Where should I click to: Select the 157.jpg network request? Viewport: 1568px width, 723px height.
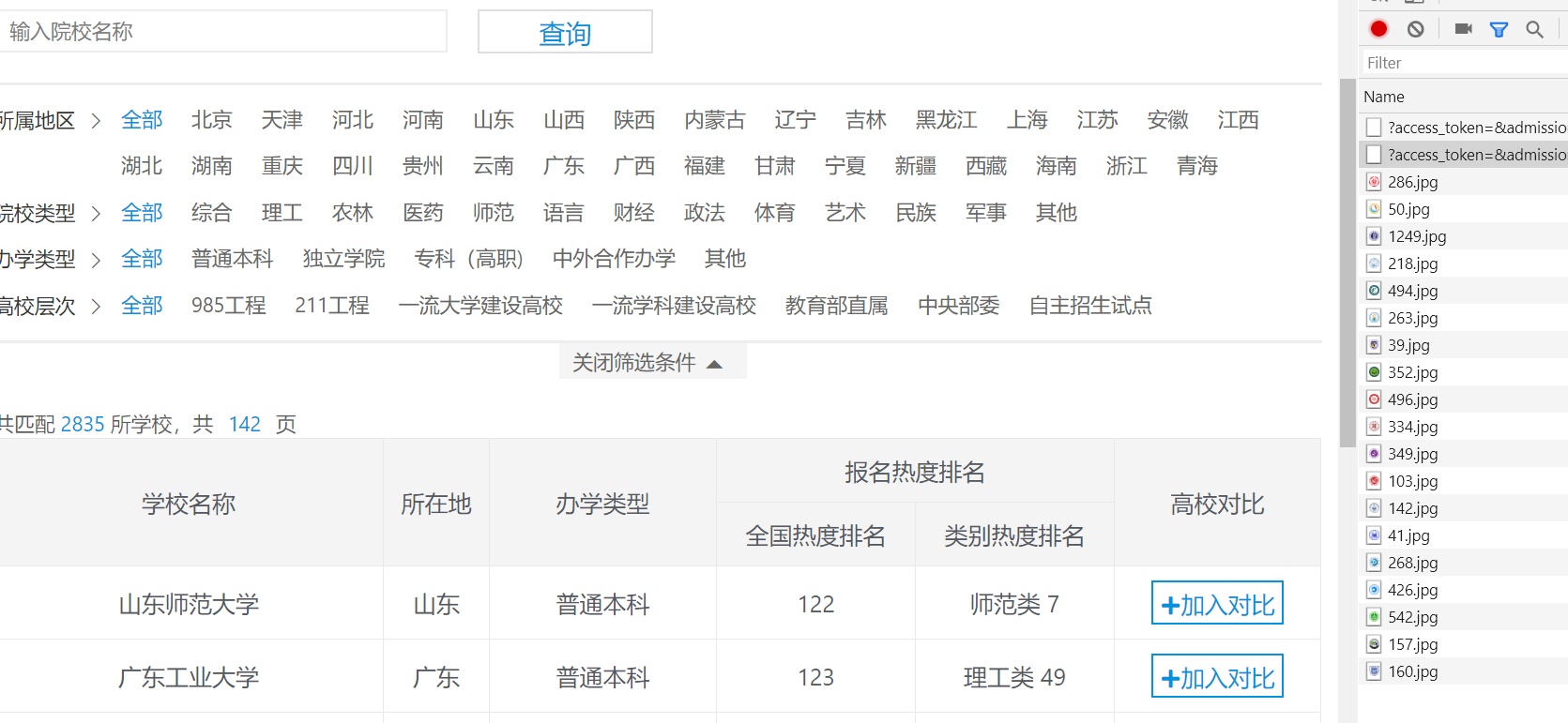pos(1463,644)
